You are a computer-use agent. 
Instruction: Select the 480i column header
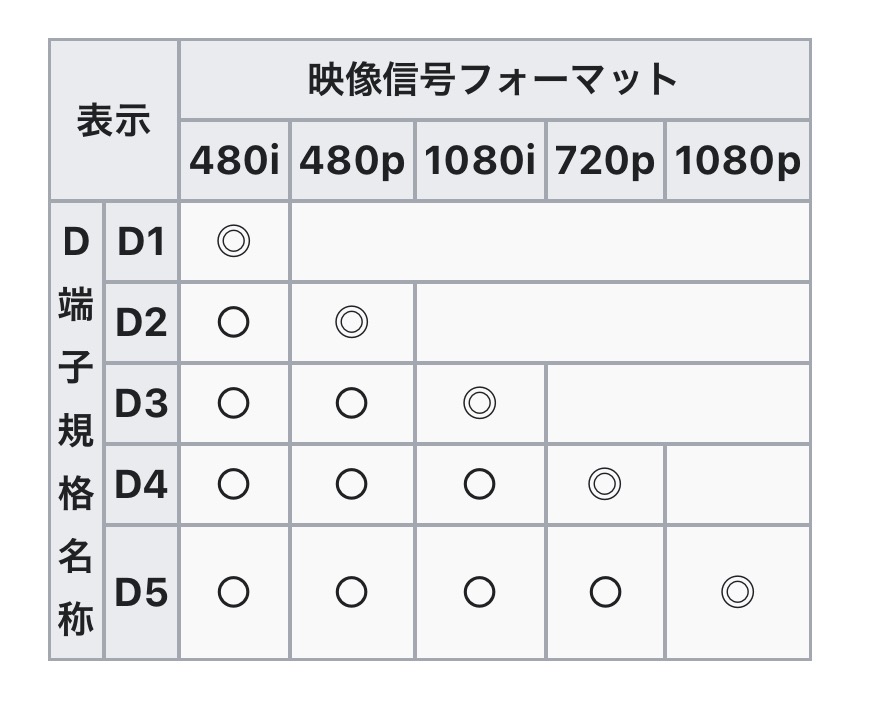pos(234,161)
